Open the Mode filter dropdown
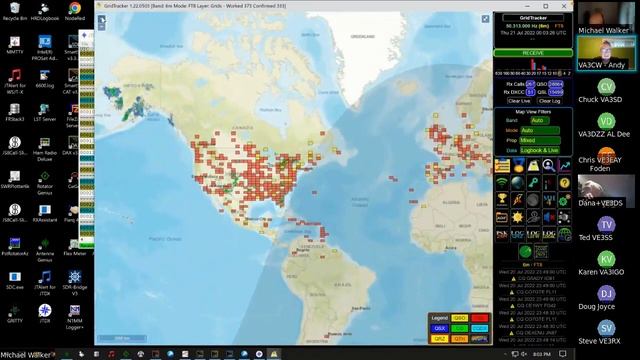The height and width of the screenshot is (360, 640). pos(540,131)
